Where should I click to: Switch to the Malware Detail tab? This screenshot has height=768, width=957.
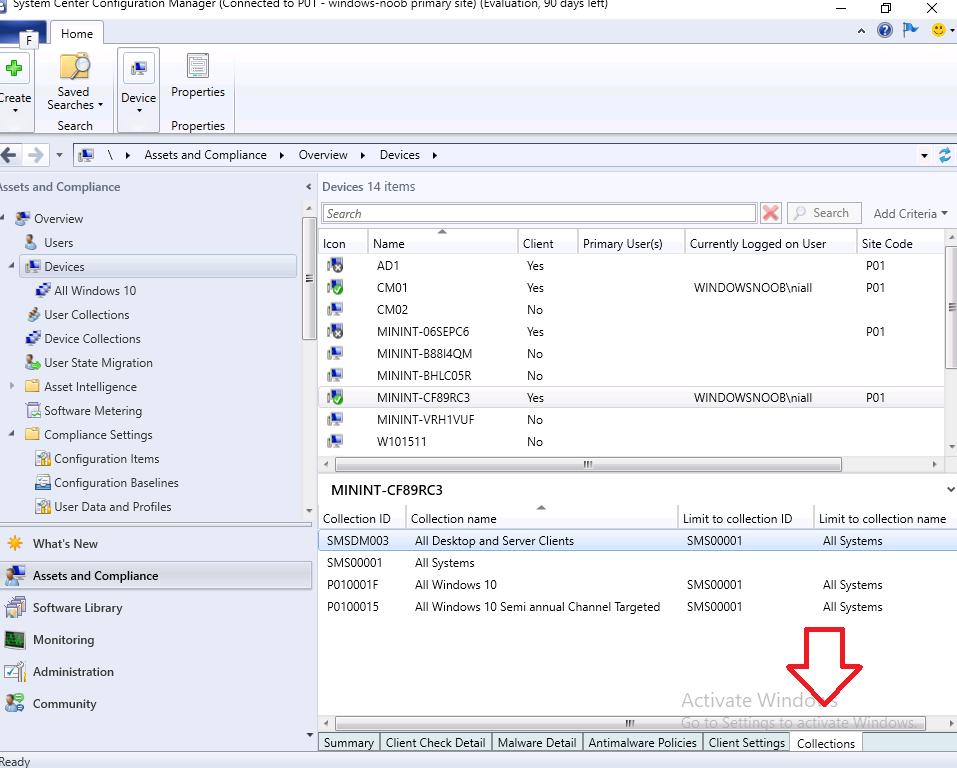(x=537, y=742)
